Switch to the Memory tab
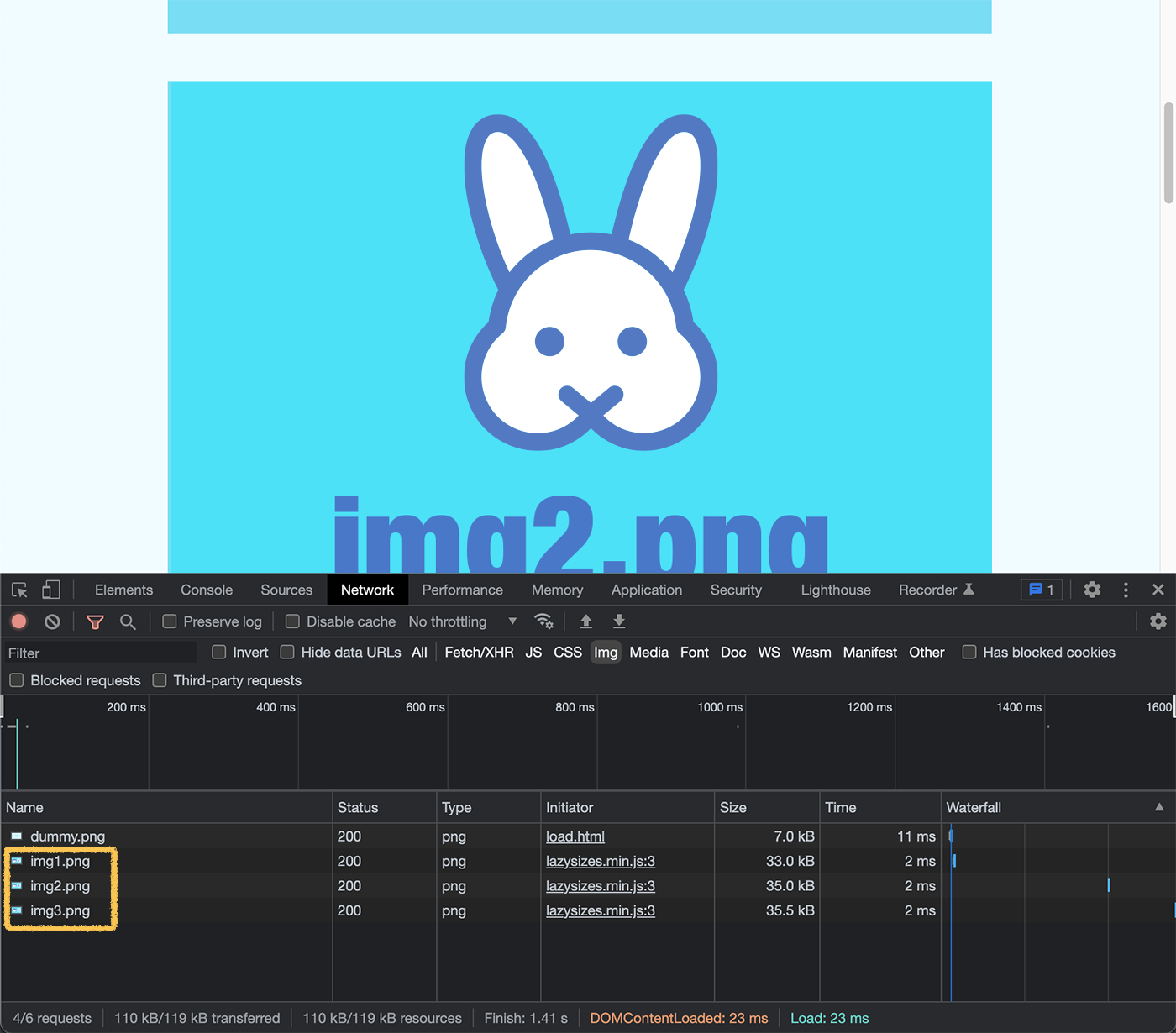Image resolution: width=1176 pixels, height=1033 pixels. [557, 590]
